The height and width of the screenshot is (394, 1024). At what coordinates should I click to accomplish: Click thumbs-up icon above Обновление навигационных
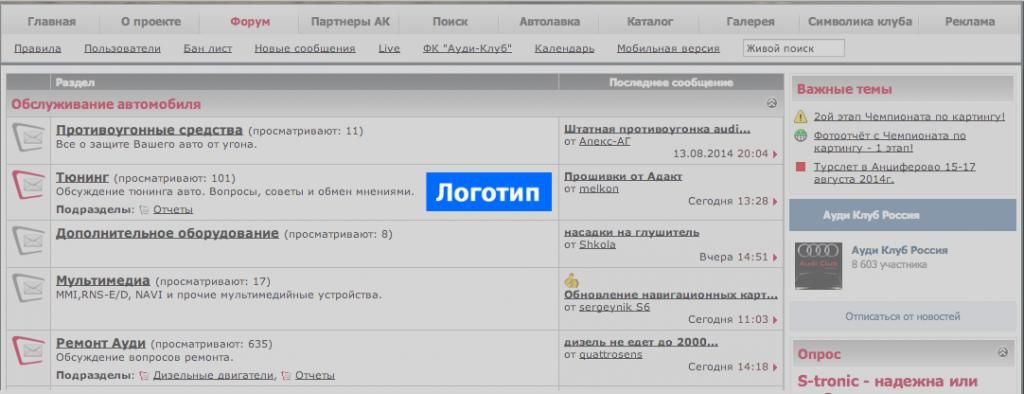coord(571,281)
